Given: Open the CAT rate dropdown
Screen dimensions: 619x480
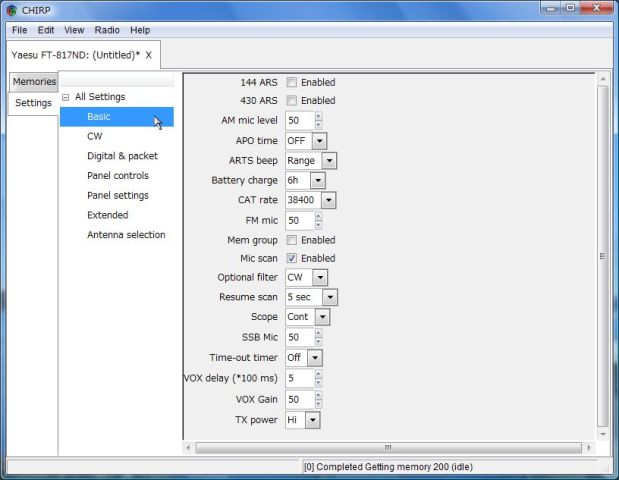Looking at the screenshot, I should (x=328, y=200).
